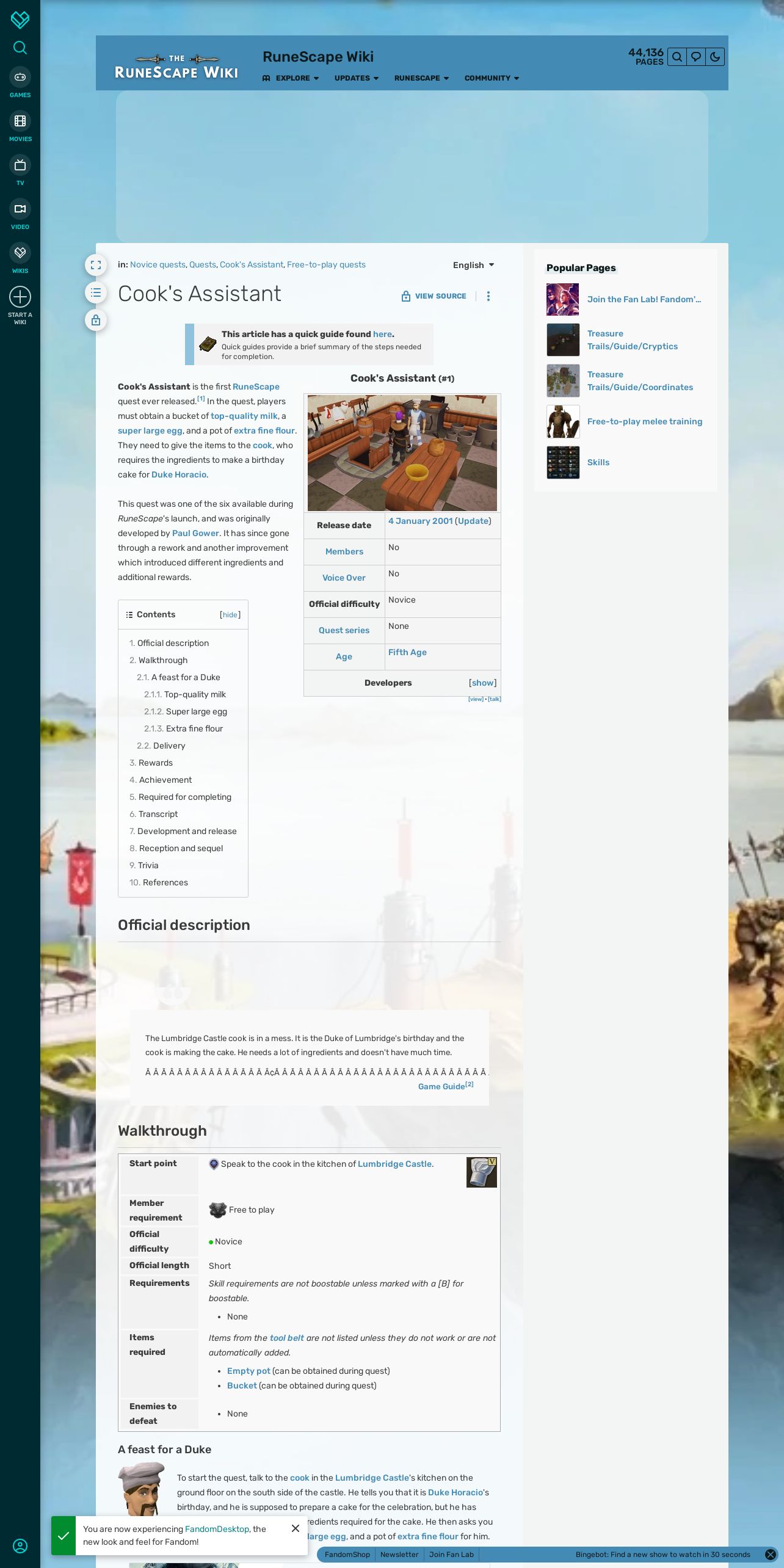Click the wiki header search button
This screenshot has width=784, height=1568.
(677, 57)
